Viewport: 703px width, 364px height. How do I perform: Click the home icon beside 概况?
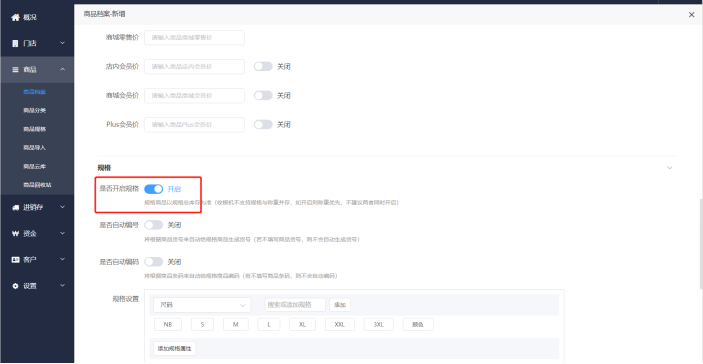[16, 17]
